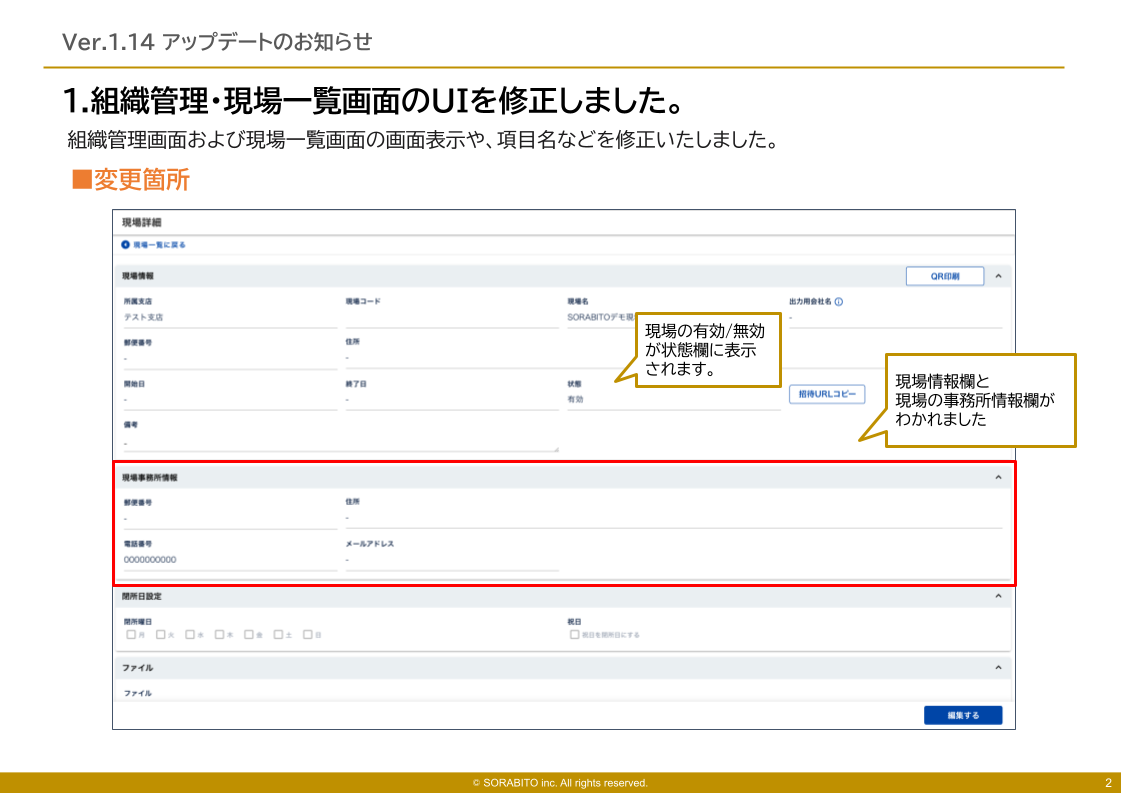Click the back arrow icon beside 現場一覧に戻る

click(127, 244)
